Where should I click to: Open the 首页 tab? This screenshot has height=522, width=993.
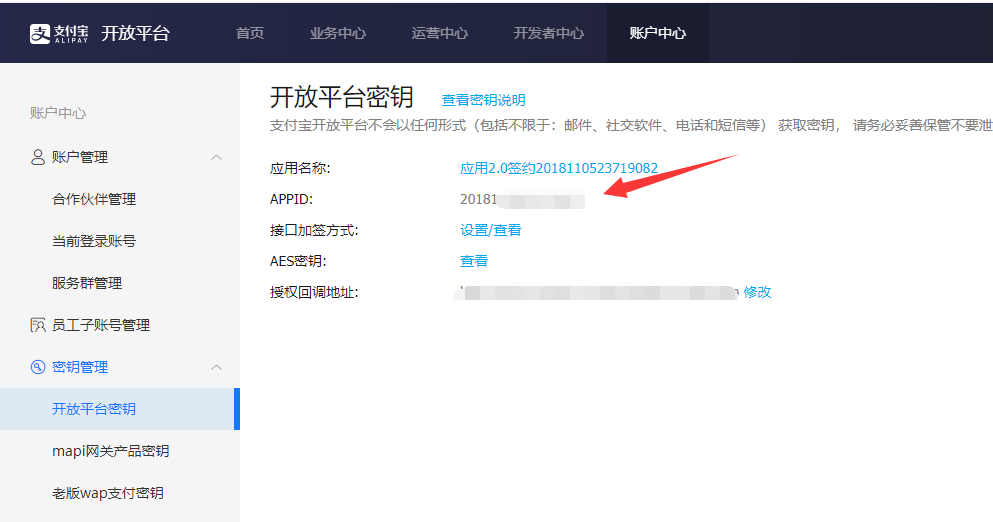click(x=250, y=33)
